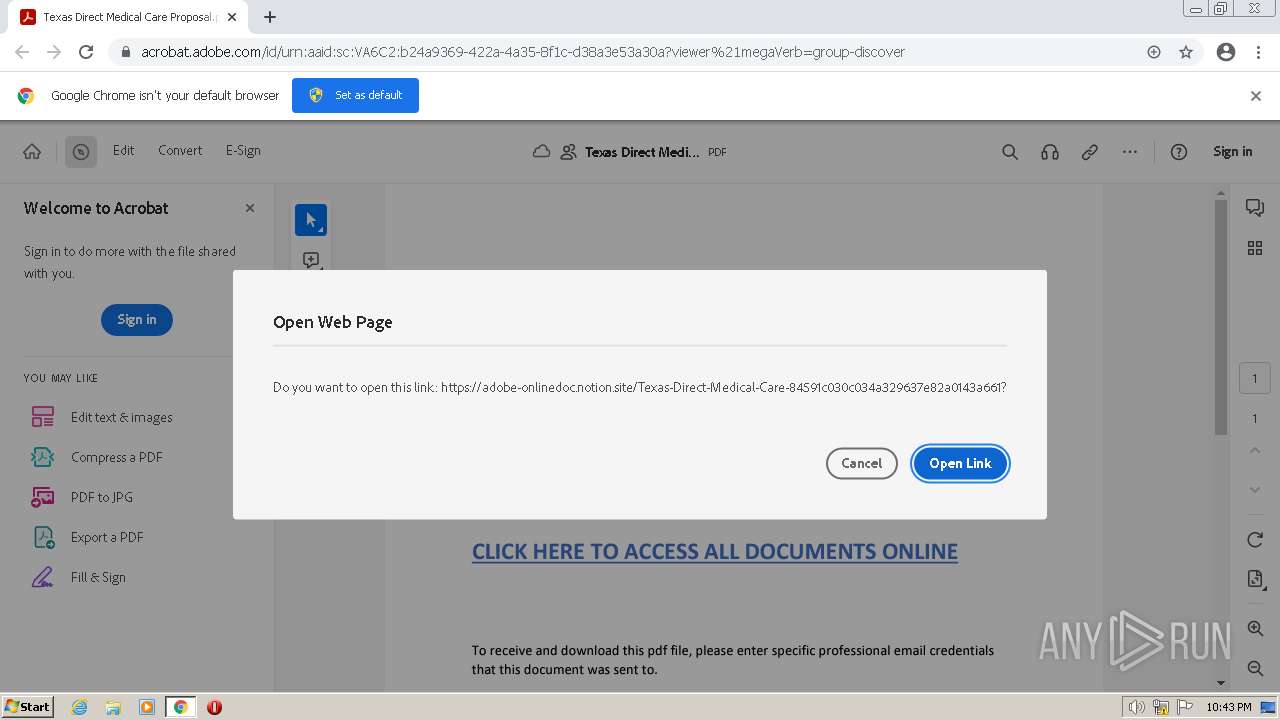Viewport: 1280px width, 720px height.
Task: Close the Welcome to Acrobat panel
Action: click(250, 208)
